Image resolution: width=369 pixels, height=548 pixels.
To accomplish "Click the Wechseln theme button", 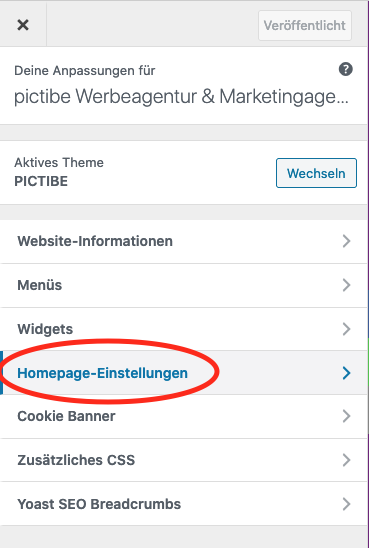I will click(316, 173).
